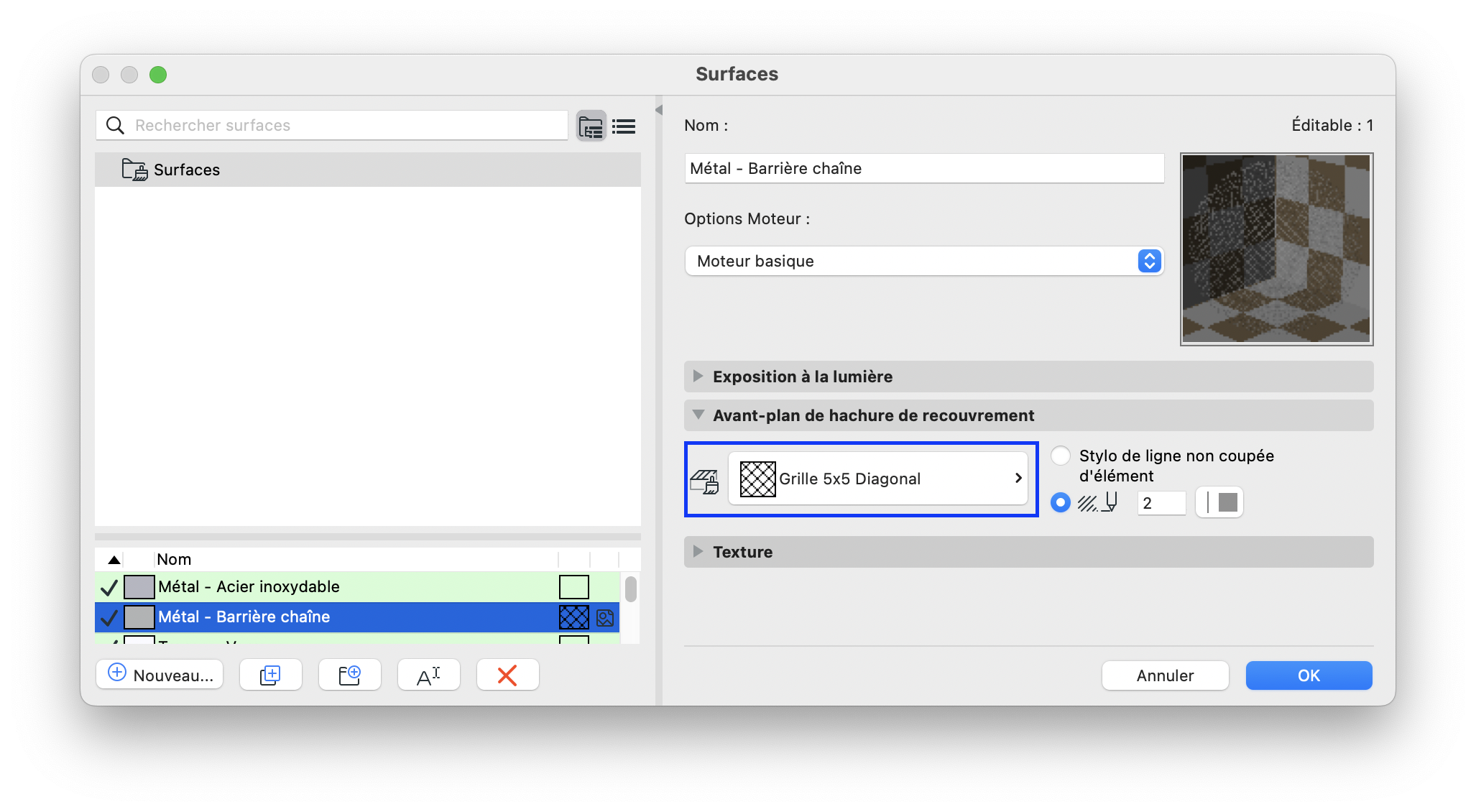
Task: Select Stylo de ligne non coupée radio
Action: pyautogui.click(x=1061, y=456)
